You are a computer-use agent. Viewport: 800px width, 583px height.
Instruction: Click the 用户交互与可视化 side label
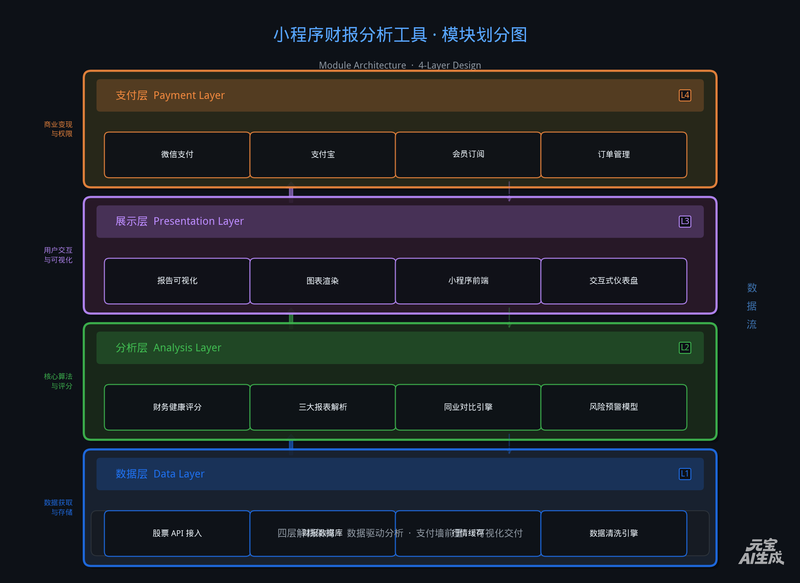tap(58, 255)
